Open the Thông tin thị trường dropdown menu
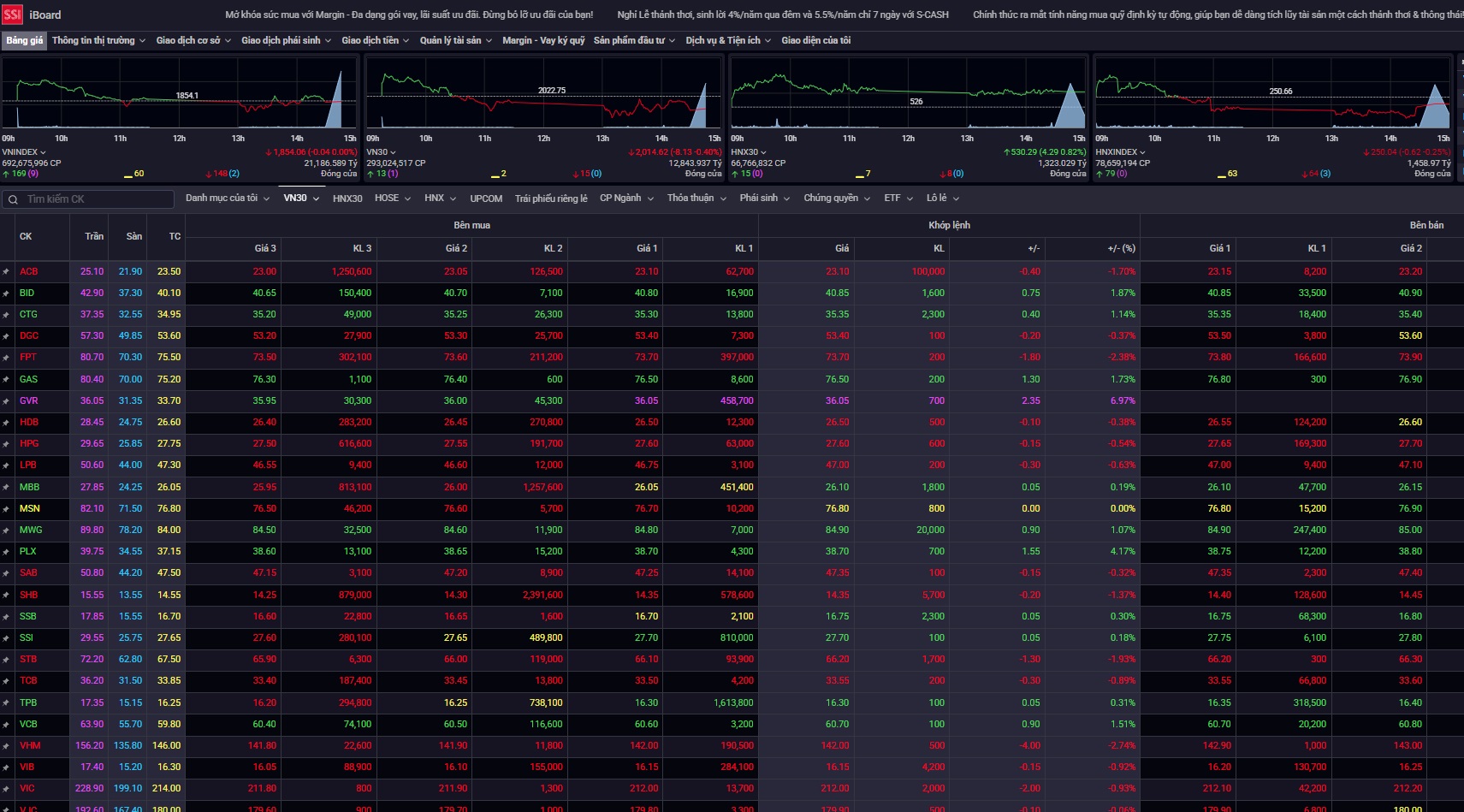Screen dimensions: 1464x812 tap(98, 40)
